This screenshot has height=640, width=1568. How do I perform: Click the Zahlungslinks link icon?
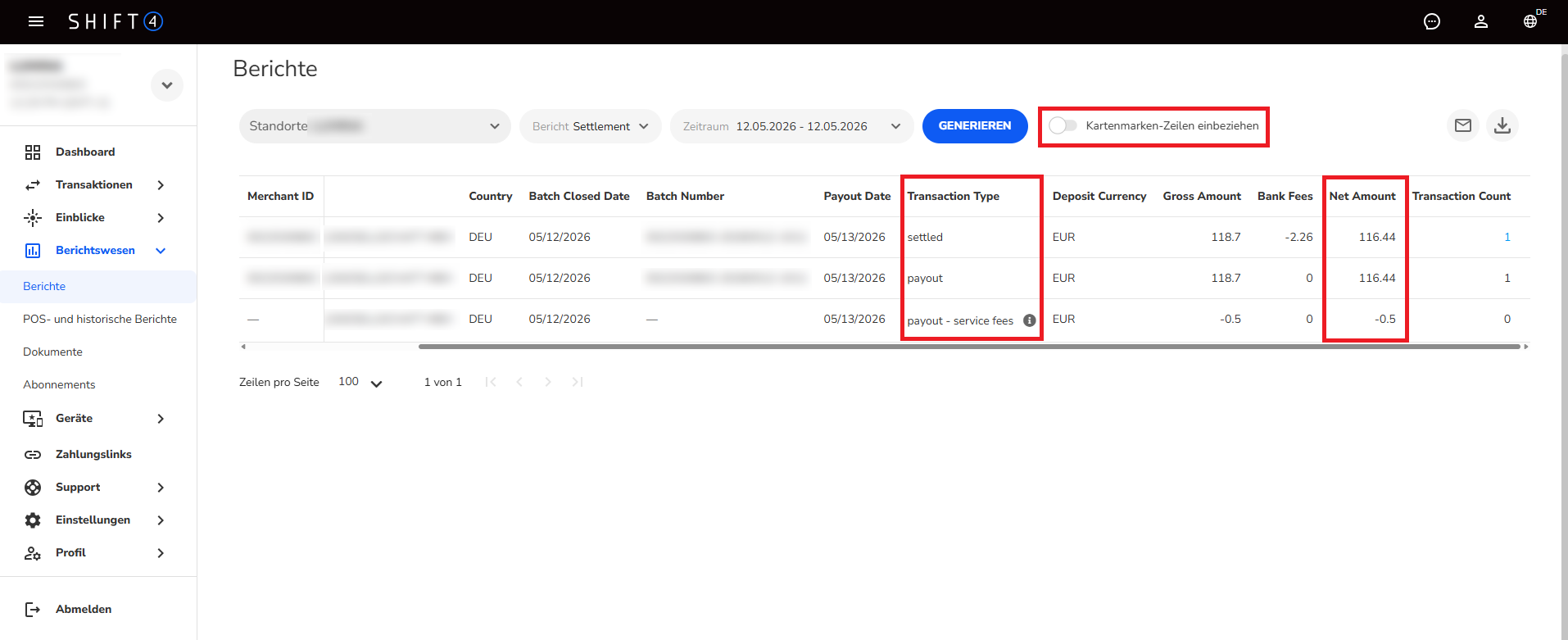[x=33, y=455]
